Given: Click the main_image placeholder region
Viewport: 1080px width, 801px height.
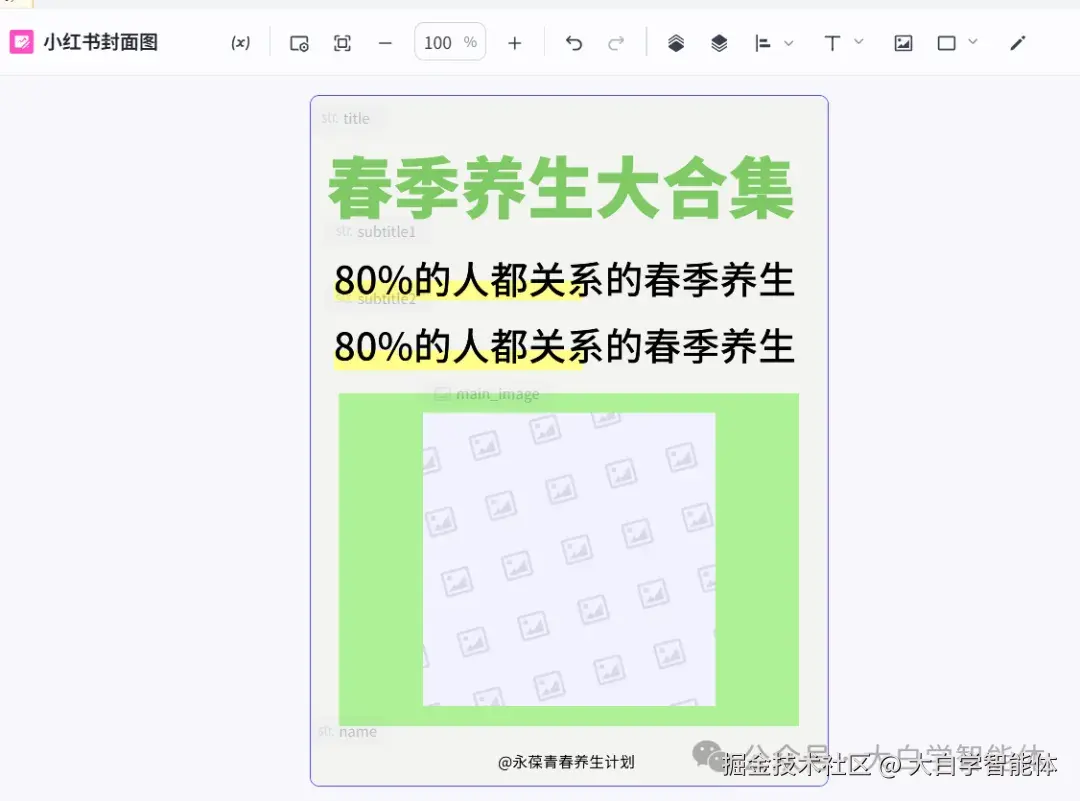Looking at the screenshot, I should pyautogui.click(x=568, y=560).
